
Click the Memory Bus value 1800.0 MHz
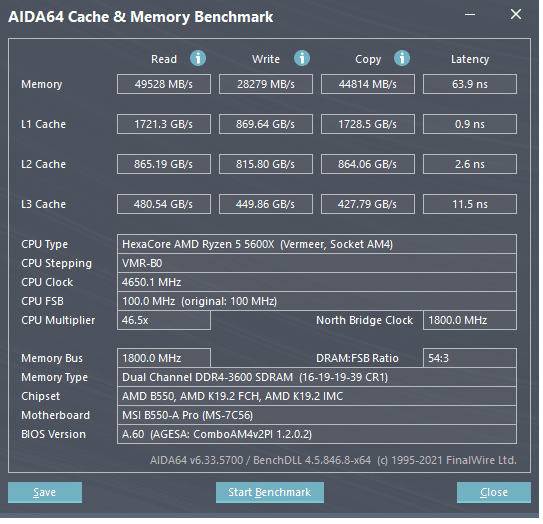pyautogui.click(x=164, y=358)
